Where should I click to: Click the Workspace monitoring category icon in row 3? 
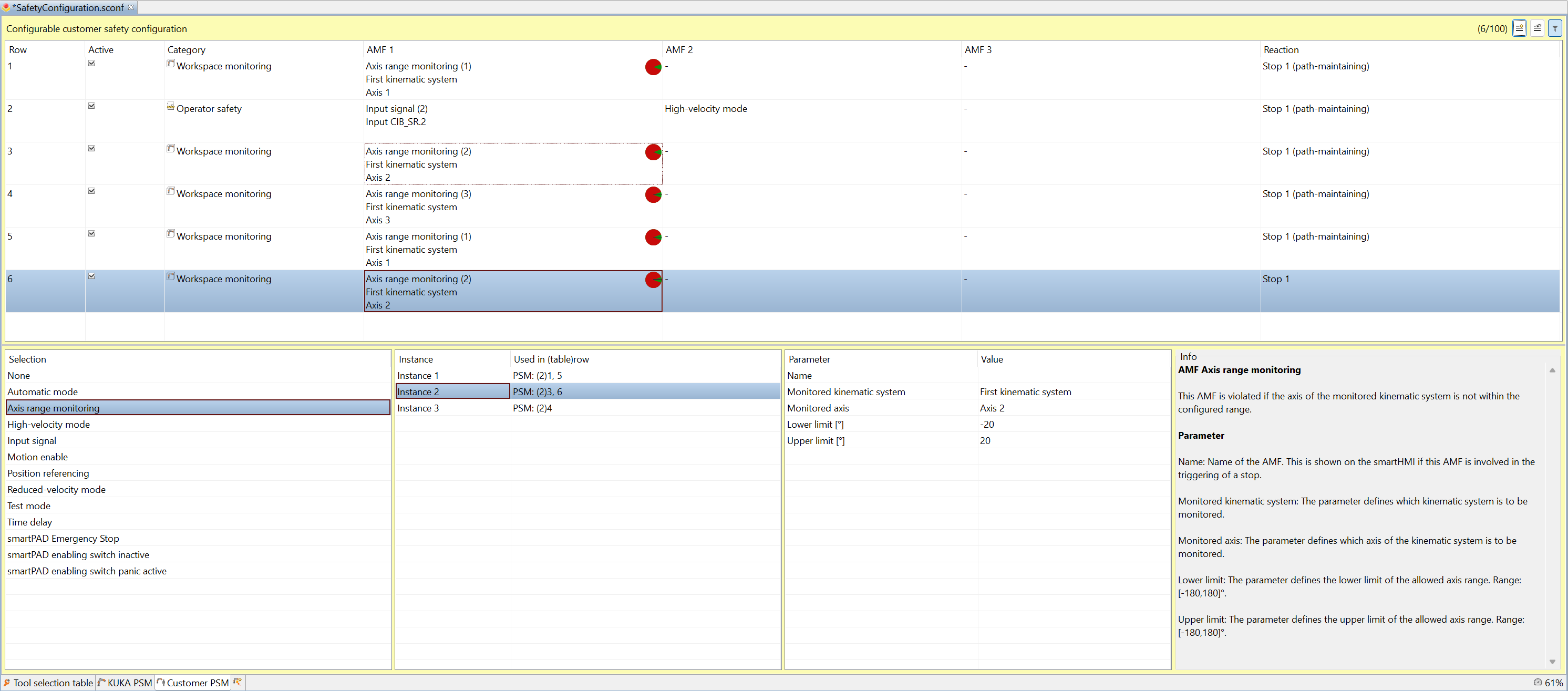pyautogui.click(x=171, y=149)
